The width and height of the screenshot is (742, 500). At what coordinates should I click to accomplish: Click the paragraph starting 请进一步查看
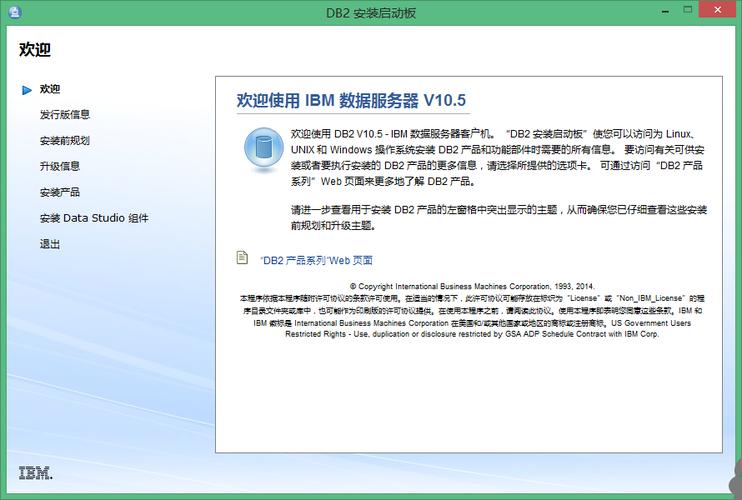pyautogui.click(x=499, y=218)
